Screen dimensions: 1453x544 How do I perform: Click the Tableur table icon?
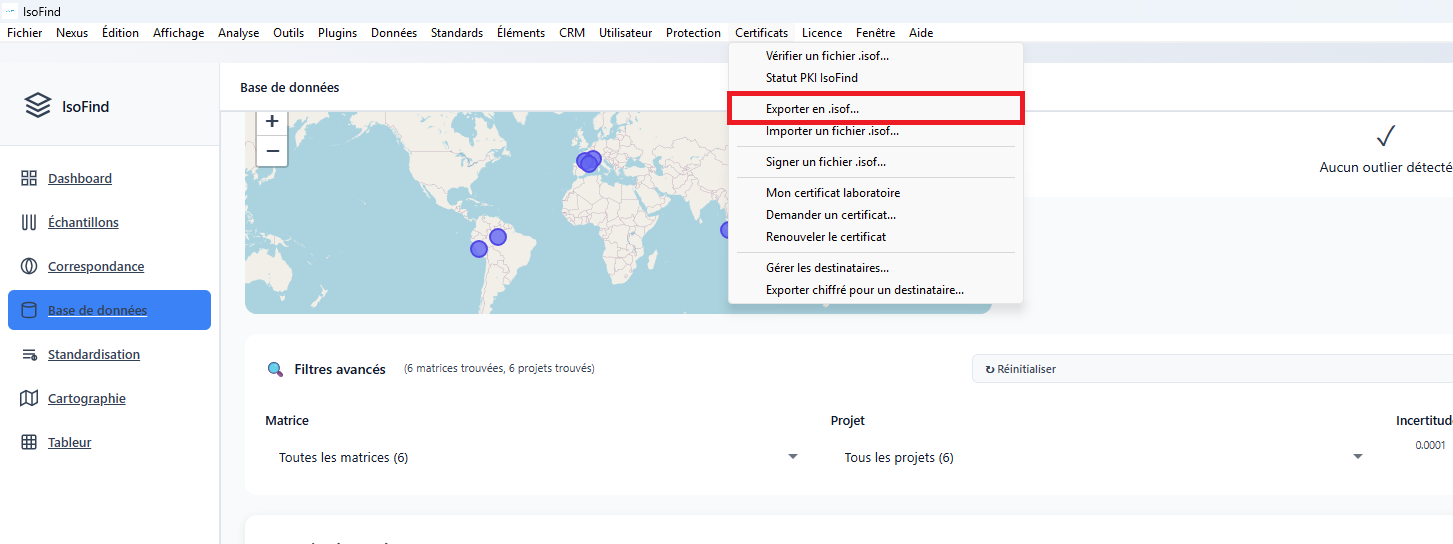(x=29, y=442)
